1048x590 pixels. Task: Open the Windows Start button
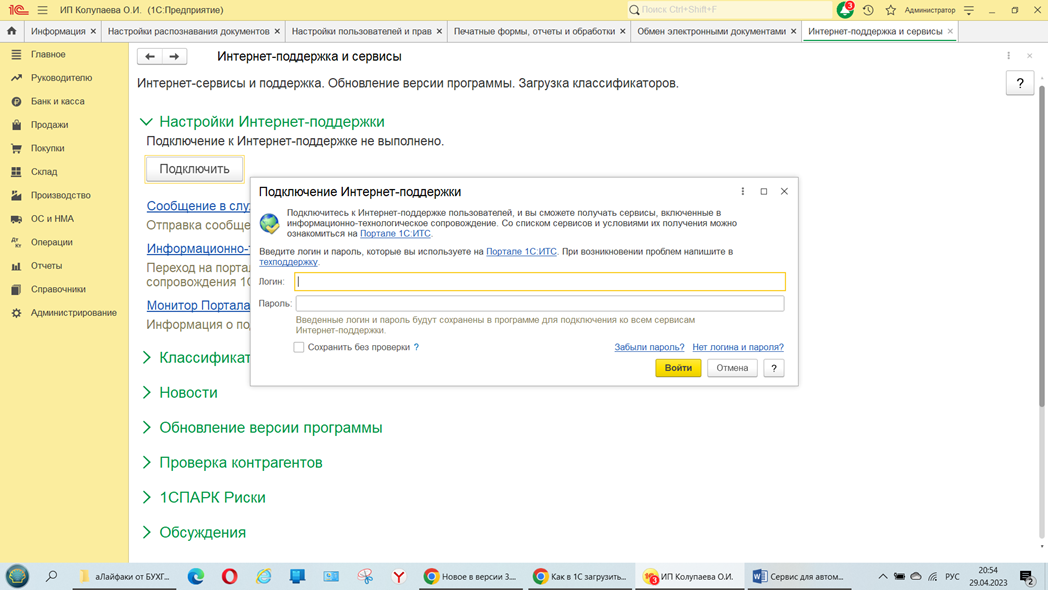click(17, 576)
